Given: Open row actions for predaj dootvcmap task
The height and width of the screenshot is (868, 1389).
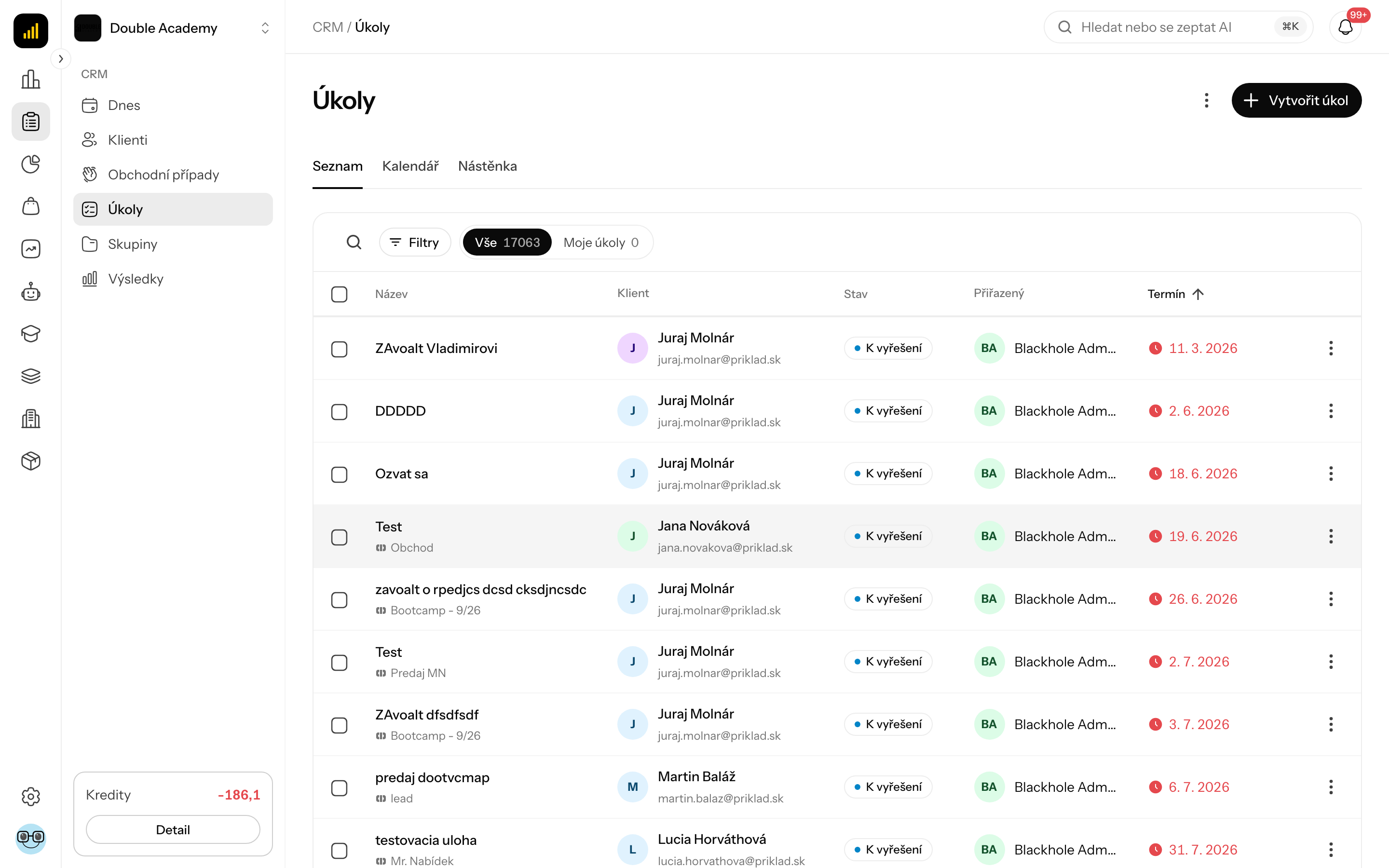Looking at the screenshot, I should click(x=1331, y=787).
